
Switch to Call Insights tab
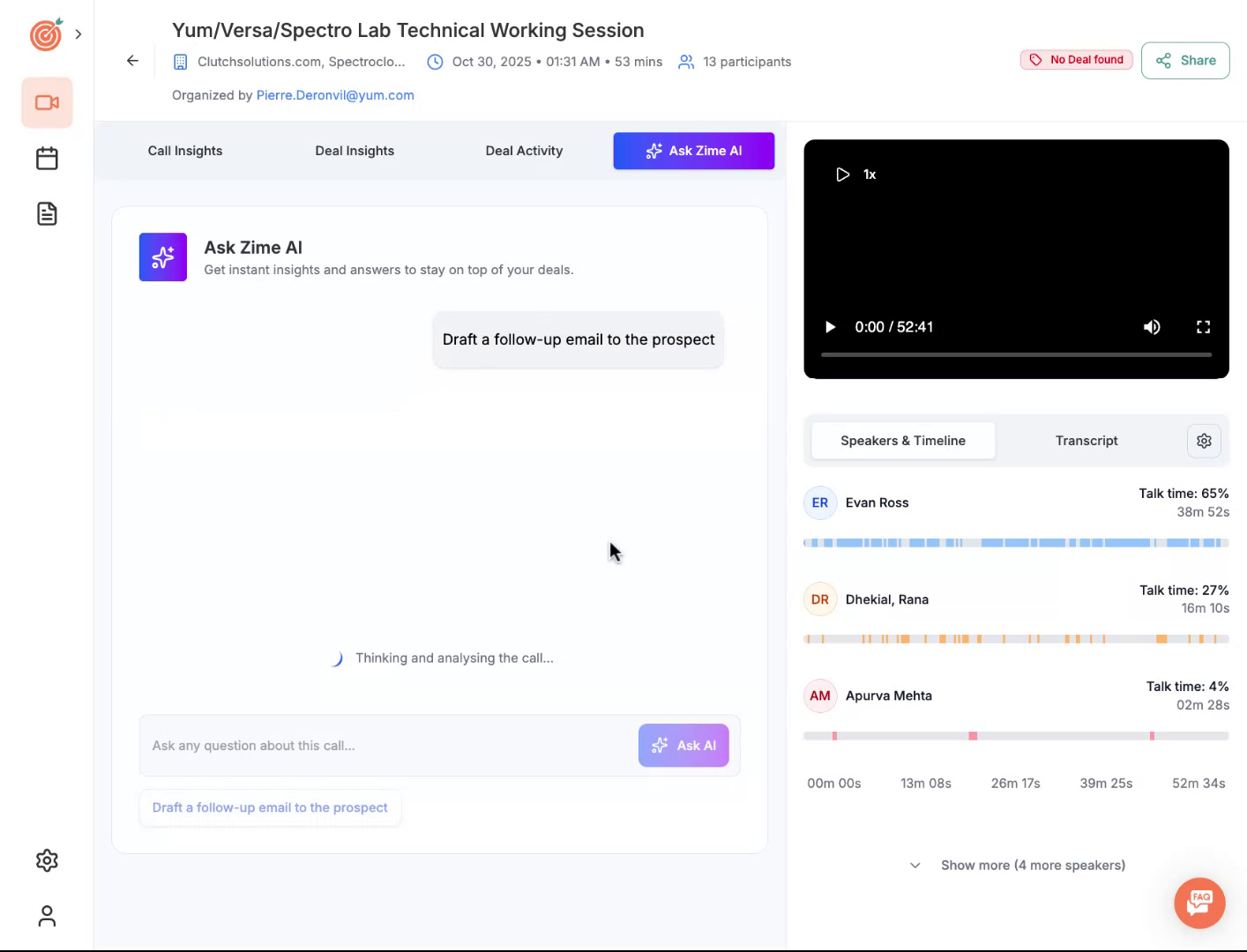[185, 151]
